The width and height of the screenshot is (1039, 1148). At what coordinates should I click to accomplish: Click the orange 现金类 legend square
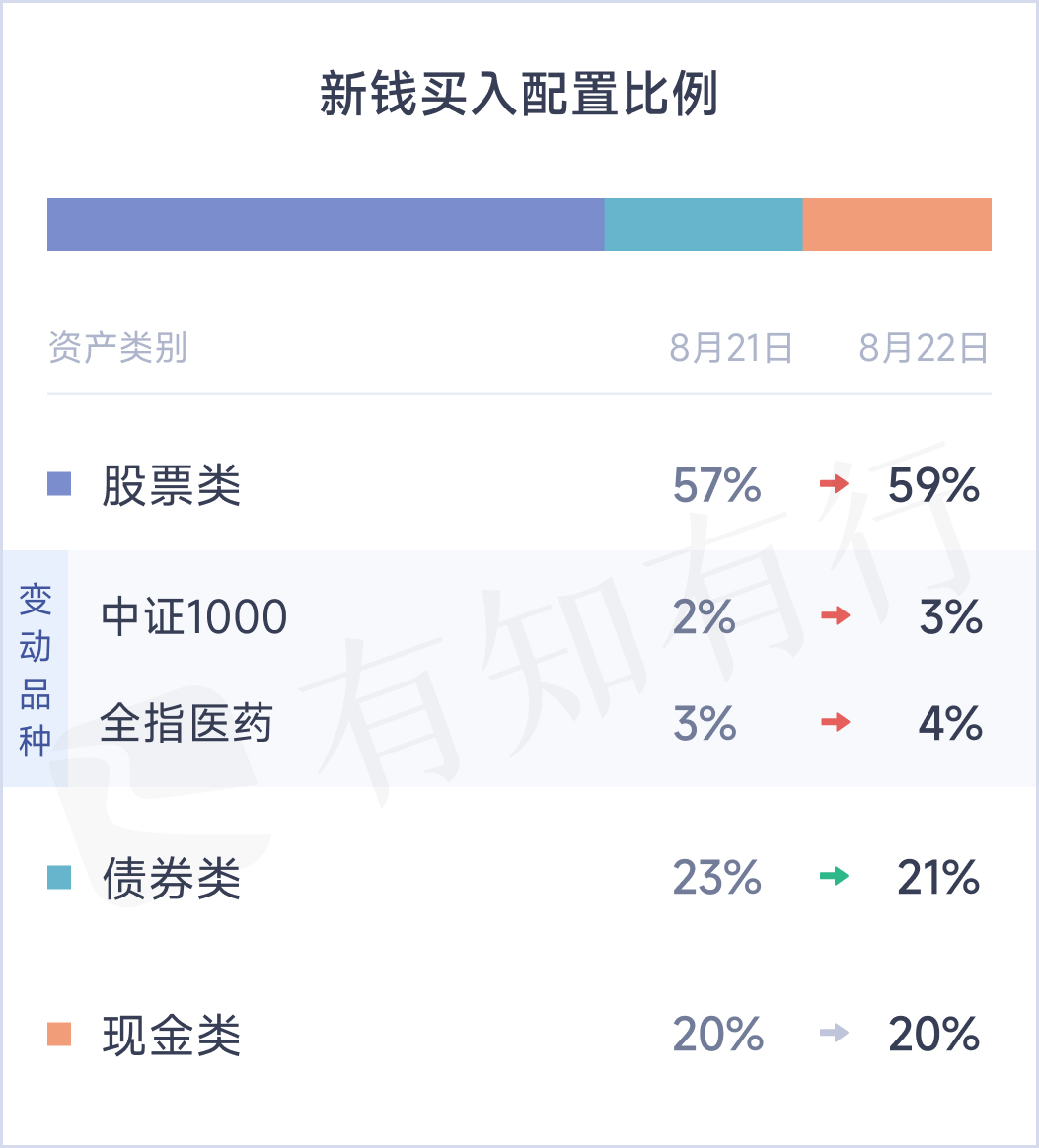pos(59,1035)
